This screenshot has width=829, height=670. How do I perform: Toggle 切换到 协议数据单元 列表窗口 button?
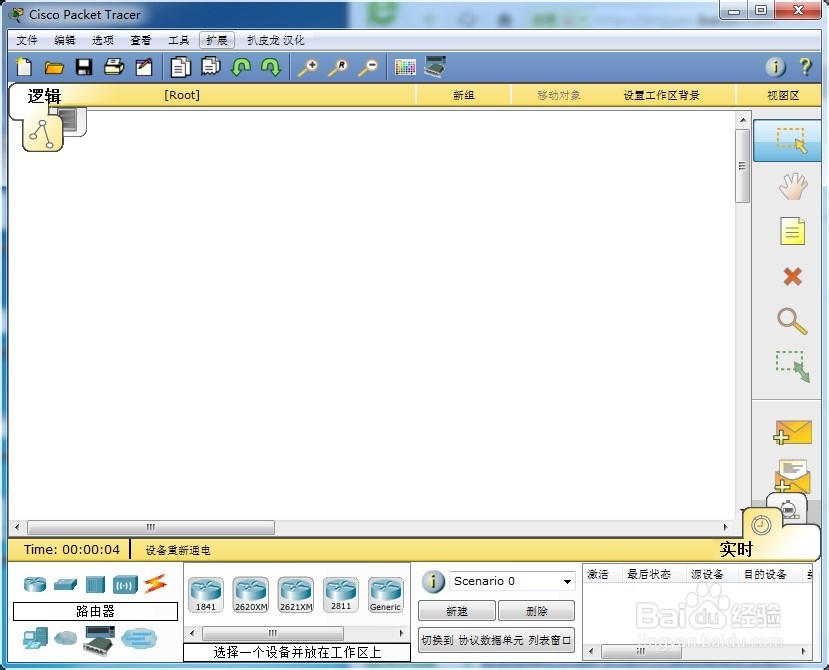496,640
